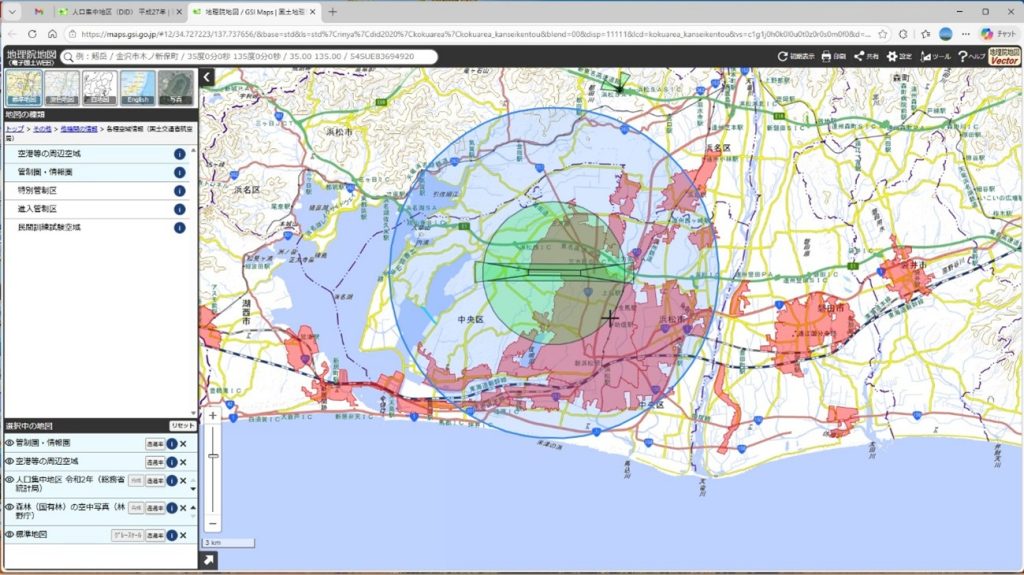
Task: Open the print (印刷) tool
Action: click(833, 57)
